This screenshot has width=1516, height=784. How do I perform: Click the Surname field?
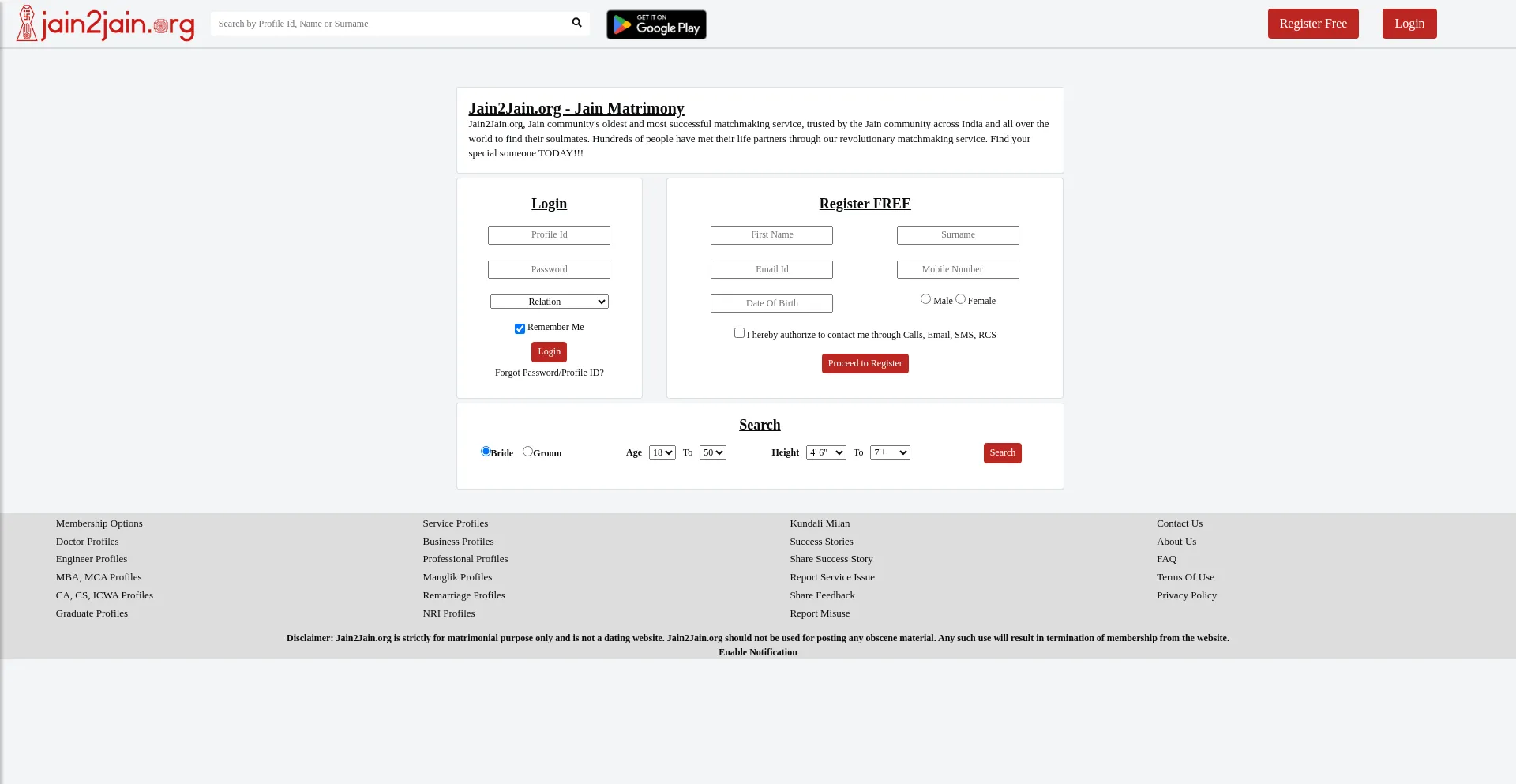[x=958, y=235]
